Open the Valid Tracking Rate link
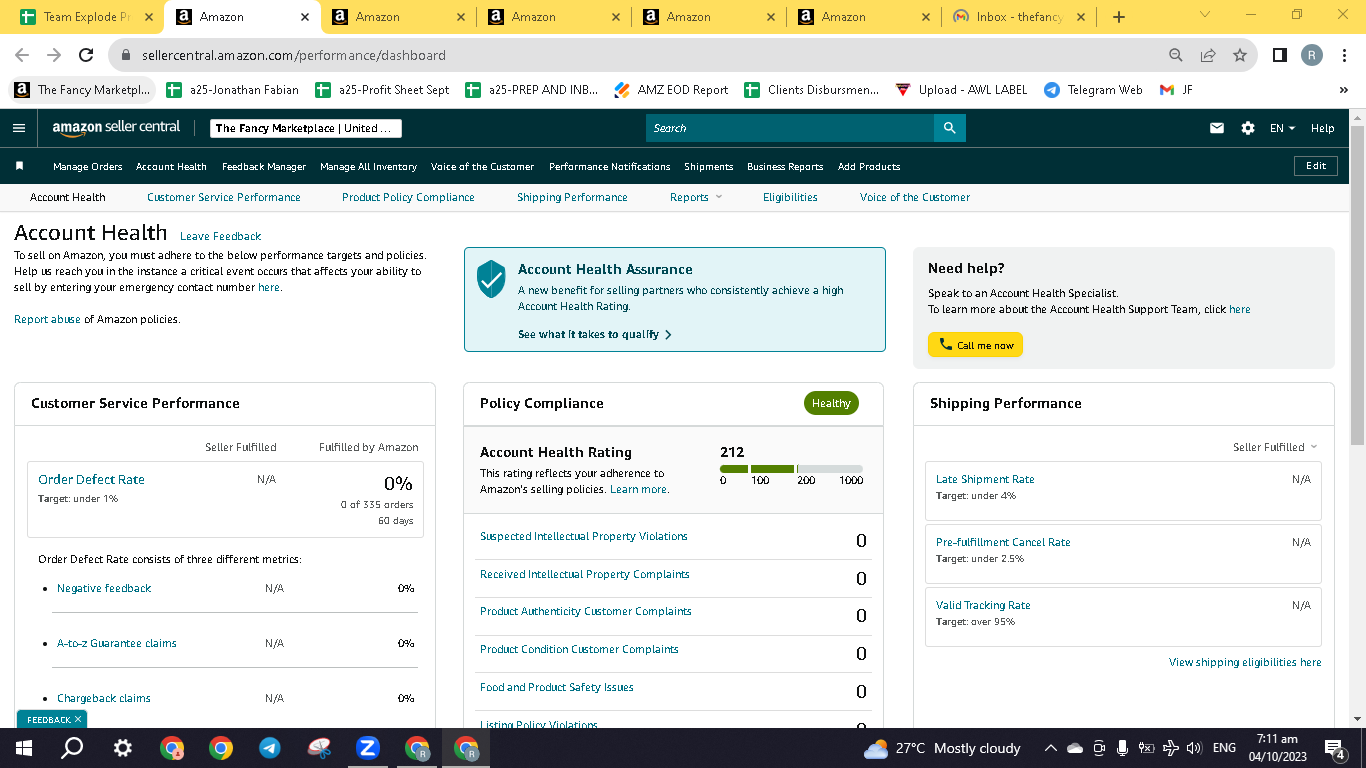Screen dimensions: 1366x768 [983, 605]
